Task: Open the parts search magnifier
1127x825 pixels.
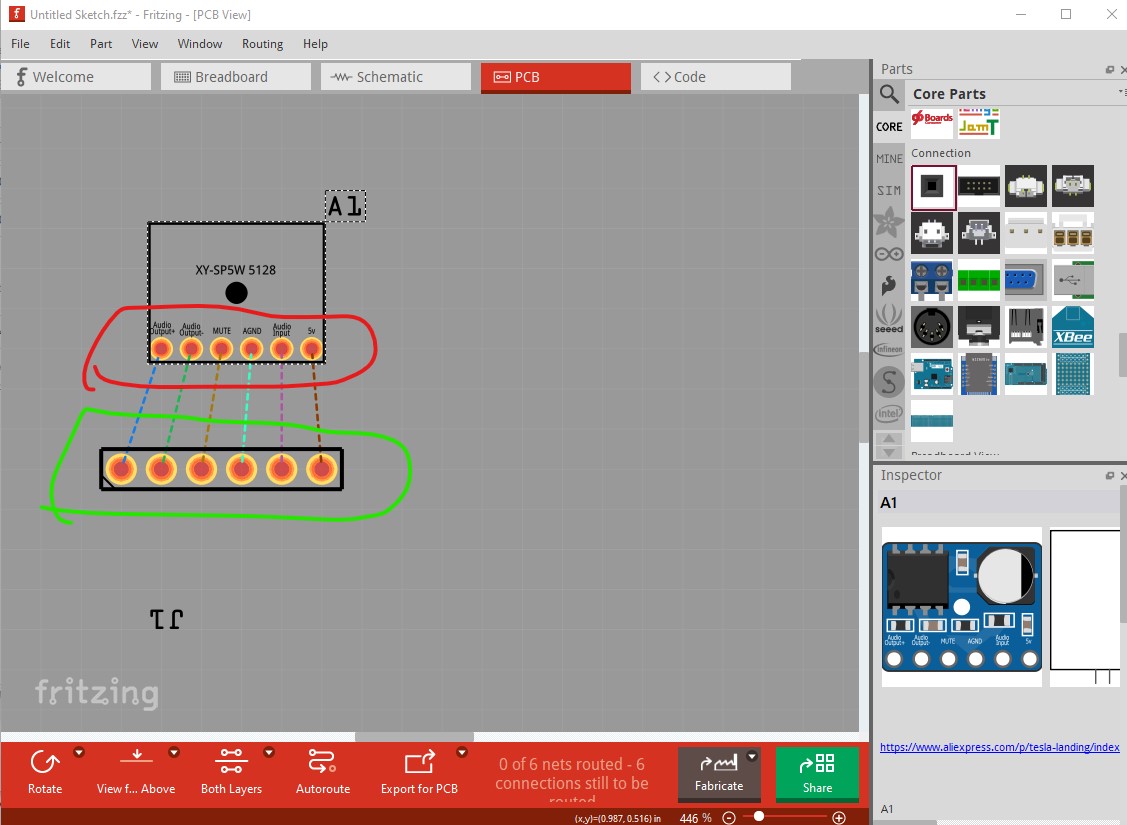Action: 888,94
